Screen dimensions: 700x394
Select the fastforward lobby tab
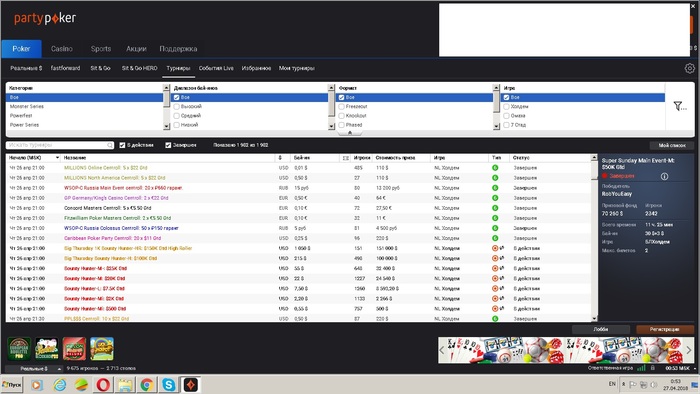point(65,68)
